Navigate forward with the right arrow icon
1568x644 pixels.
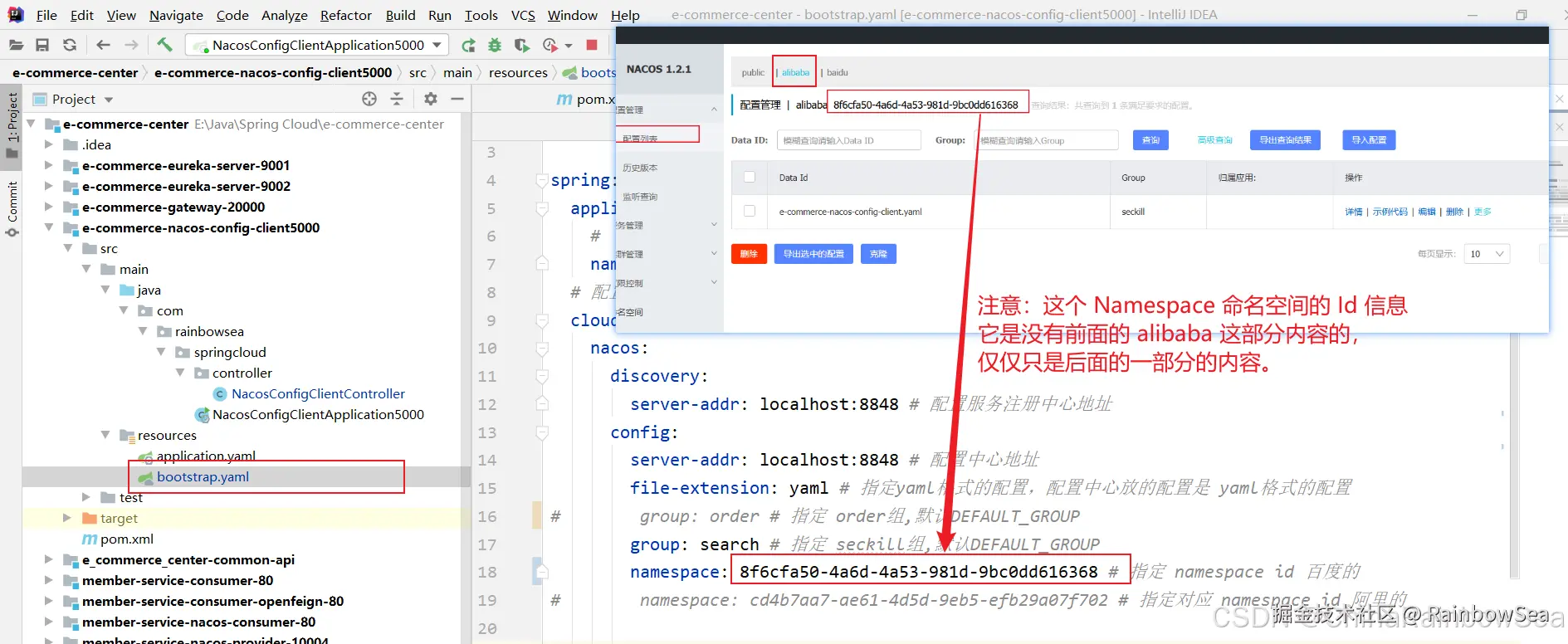point(131,45)
